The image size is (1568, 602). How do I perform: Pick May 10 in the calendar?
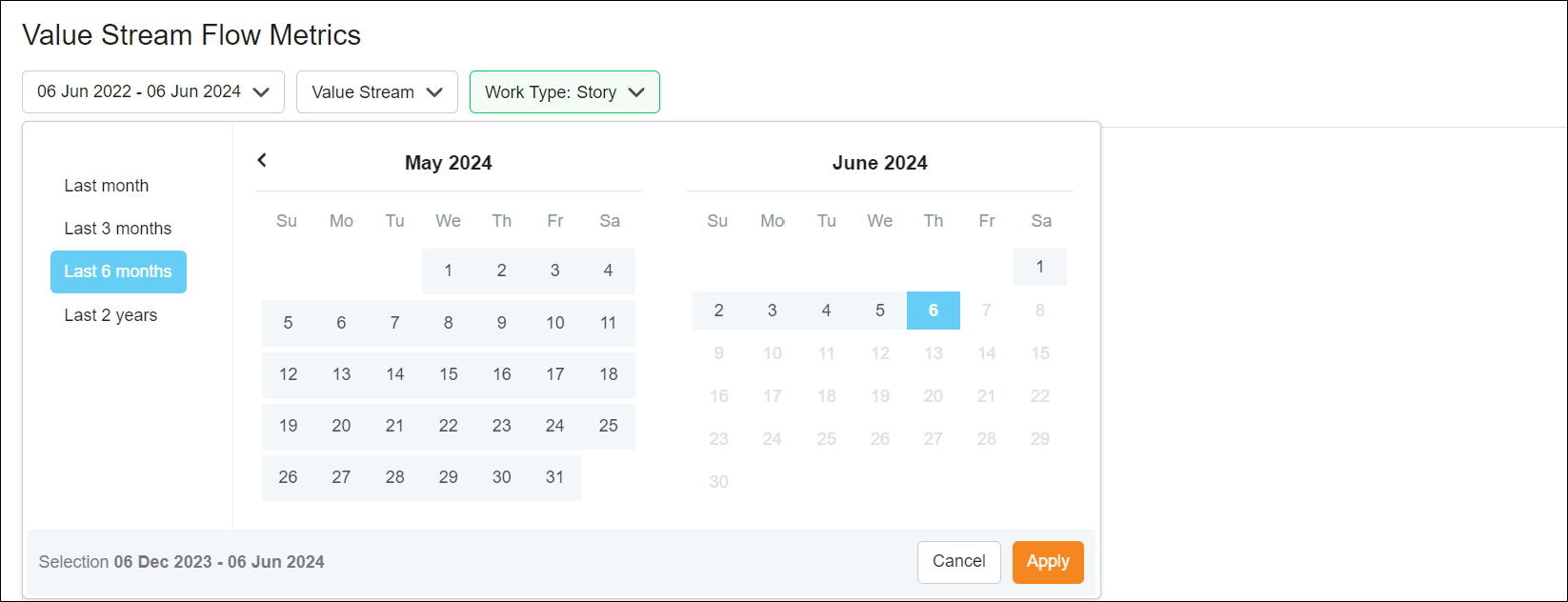(555, 323)
